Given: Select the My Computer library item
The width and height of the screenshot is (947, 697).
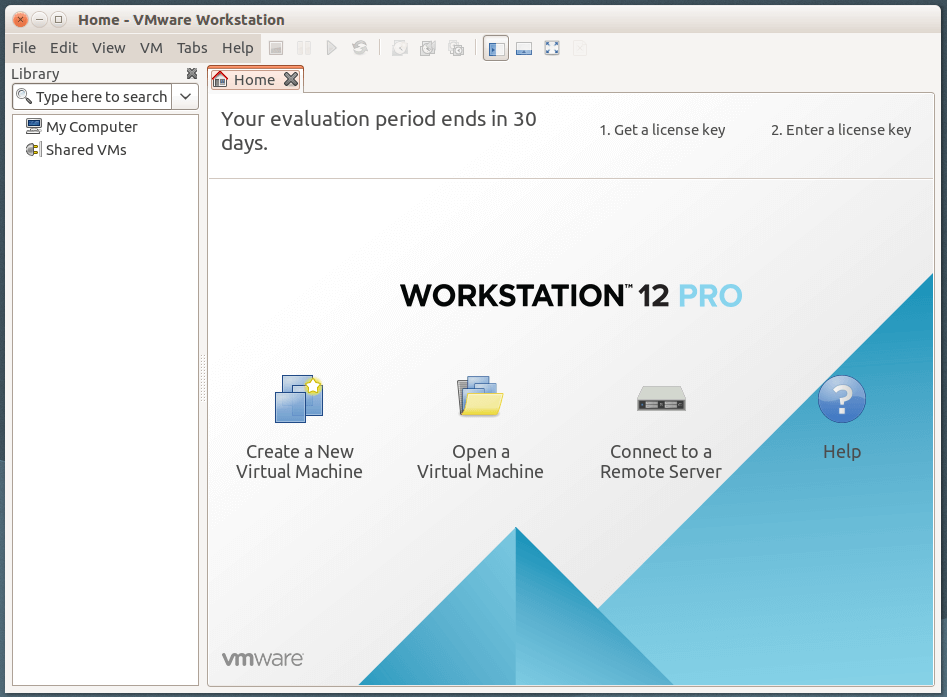Looking at the screenshot, I should click(91, 127).
